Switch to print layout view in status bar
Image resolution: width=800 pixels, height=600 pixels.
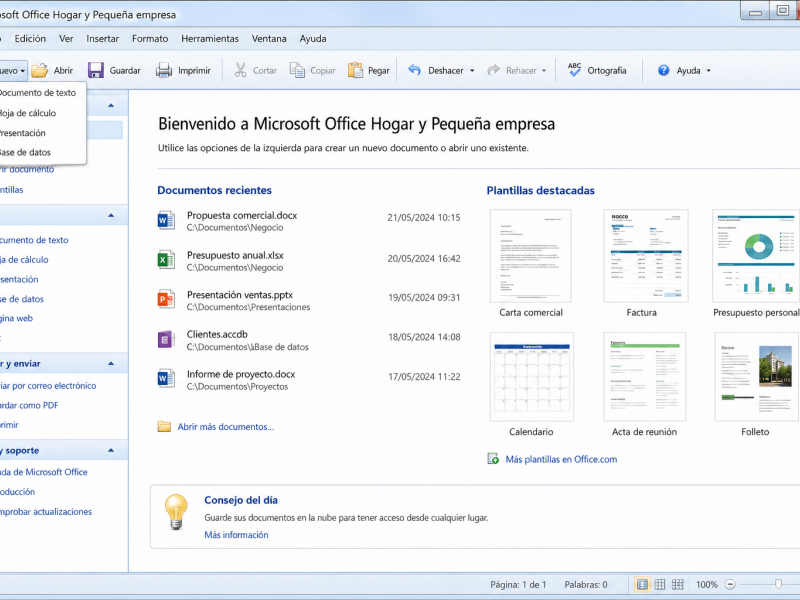tap(642, 584)
